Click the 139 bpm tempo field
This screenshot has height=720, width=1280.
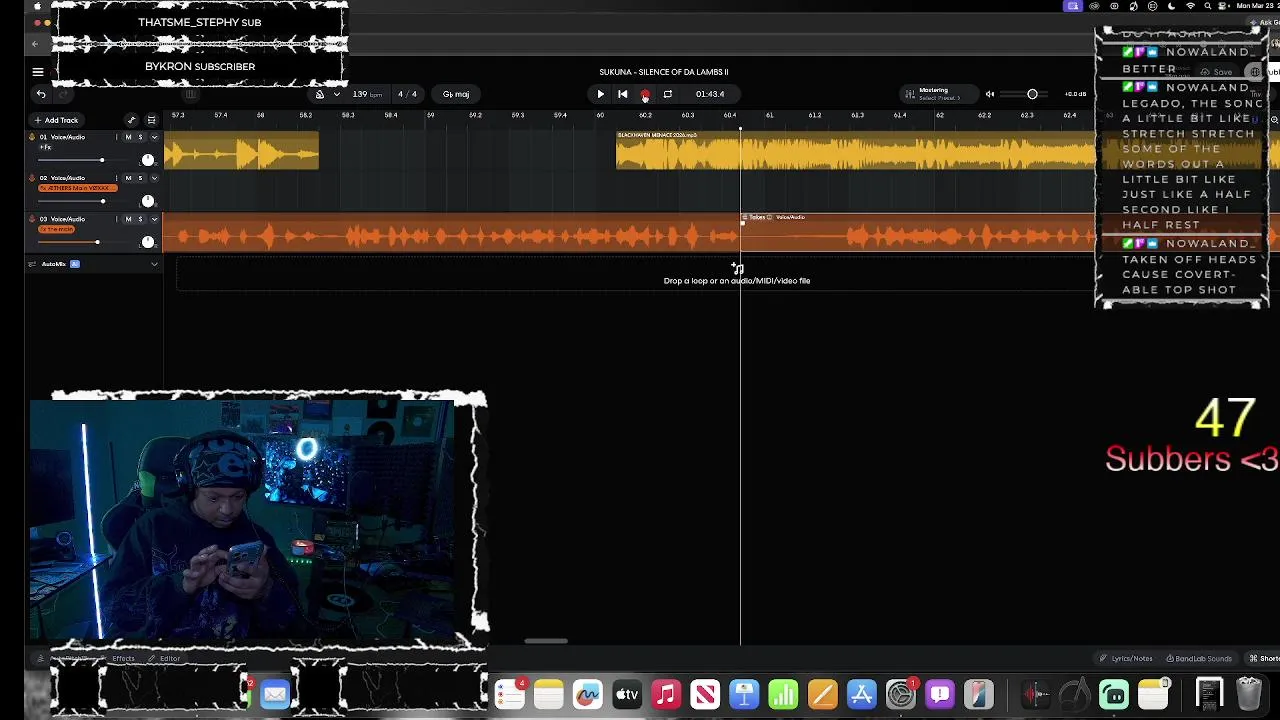pyautogui.click(x=367, y=94)
